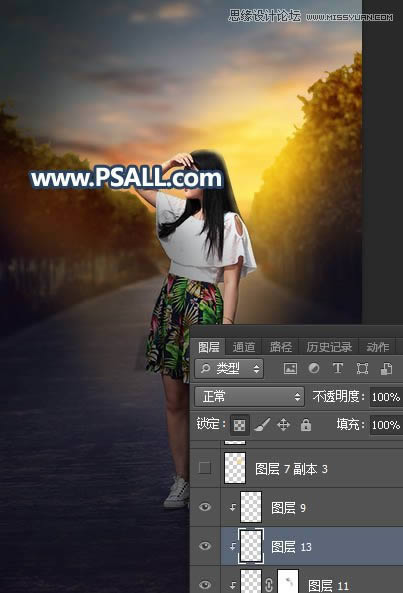Select layer thumbnail of 图层 11

coord(251,582)
